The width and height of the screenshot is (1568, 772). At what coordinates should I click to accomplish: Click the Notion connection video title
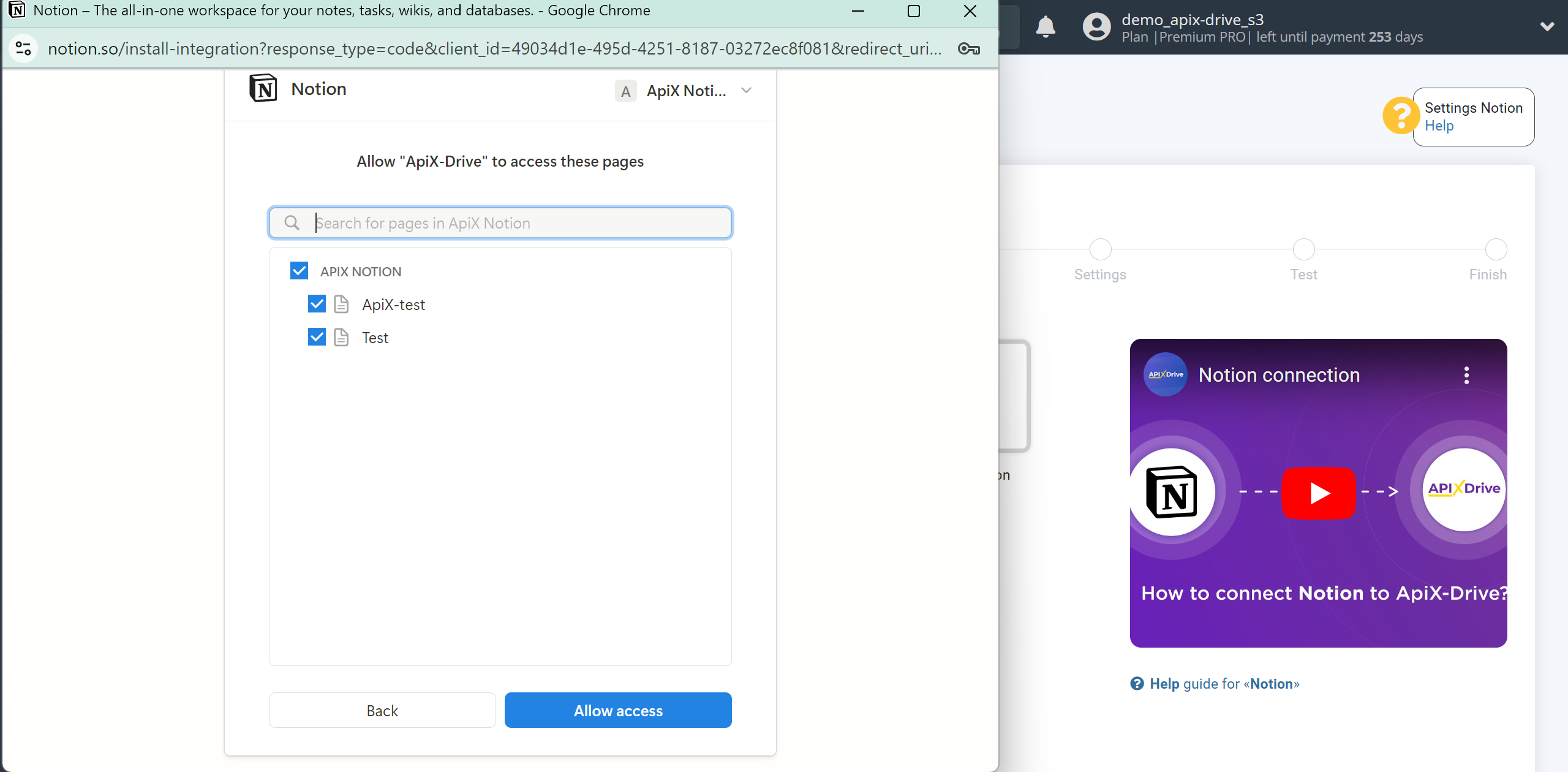pos(1279,375)
